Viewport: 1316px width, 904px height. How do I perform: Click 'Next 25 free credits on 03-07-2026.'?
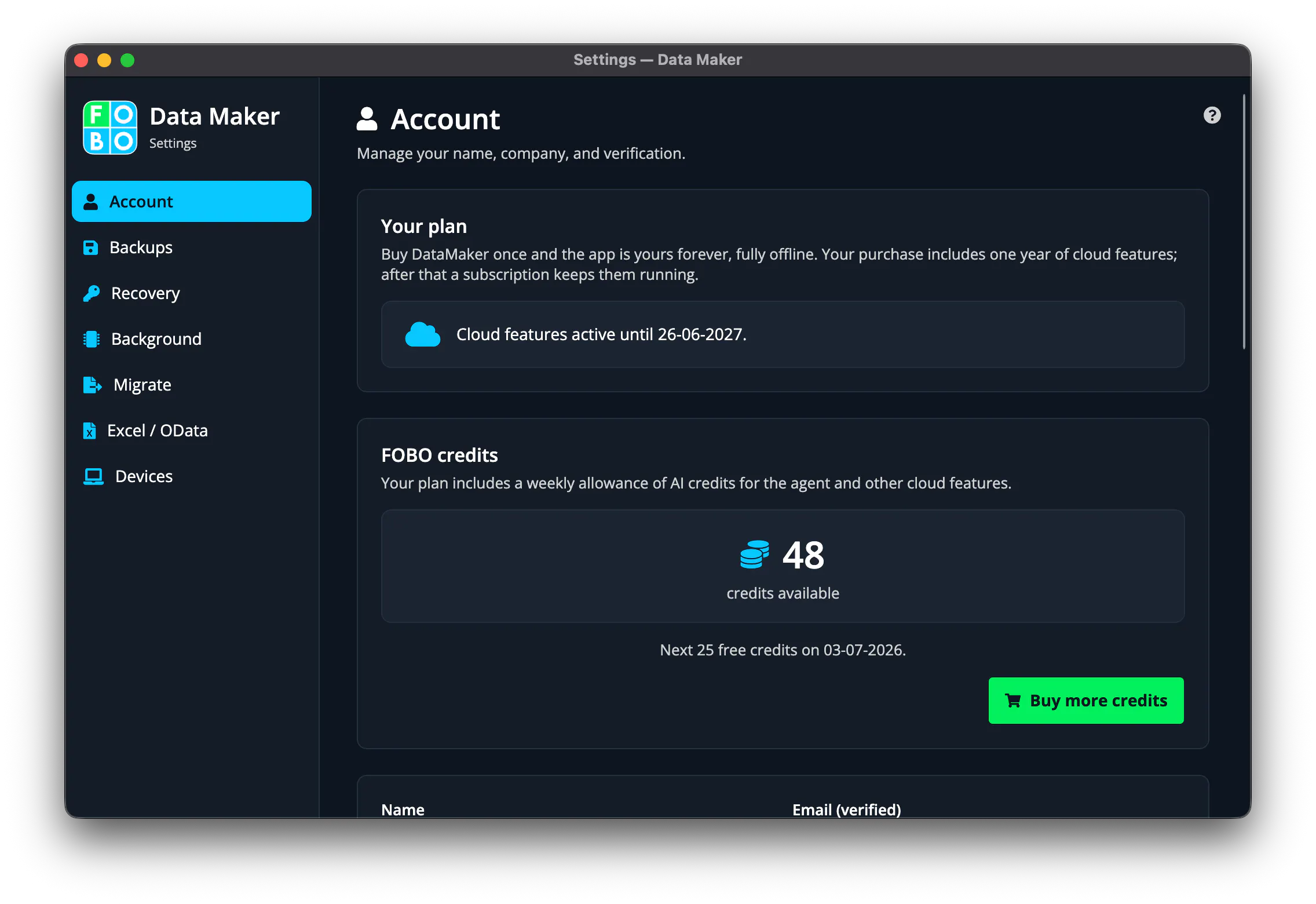tap(783, 650)
